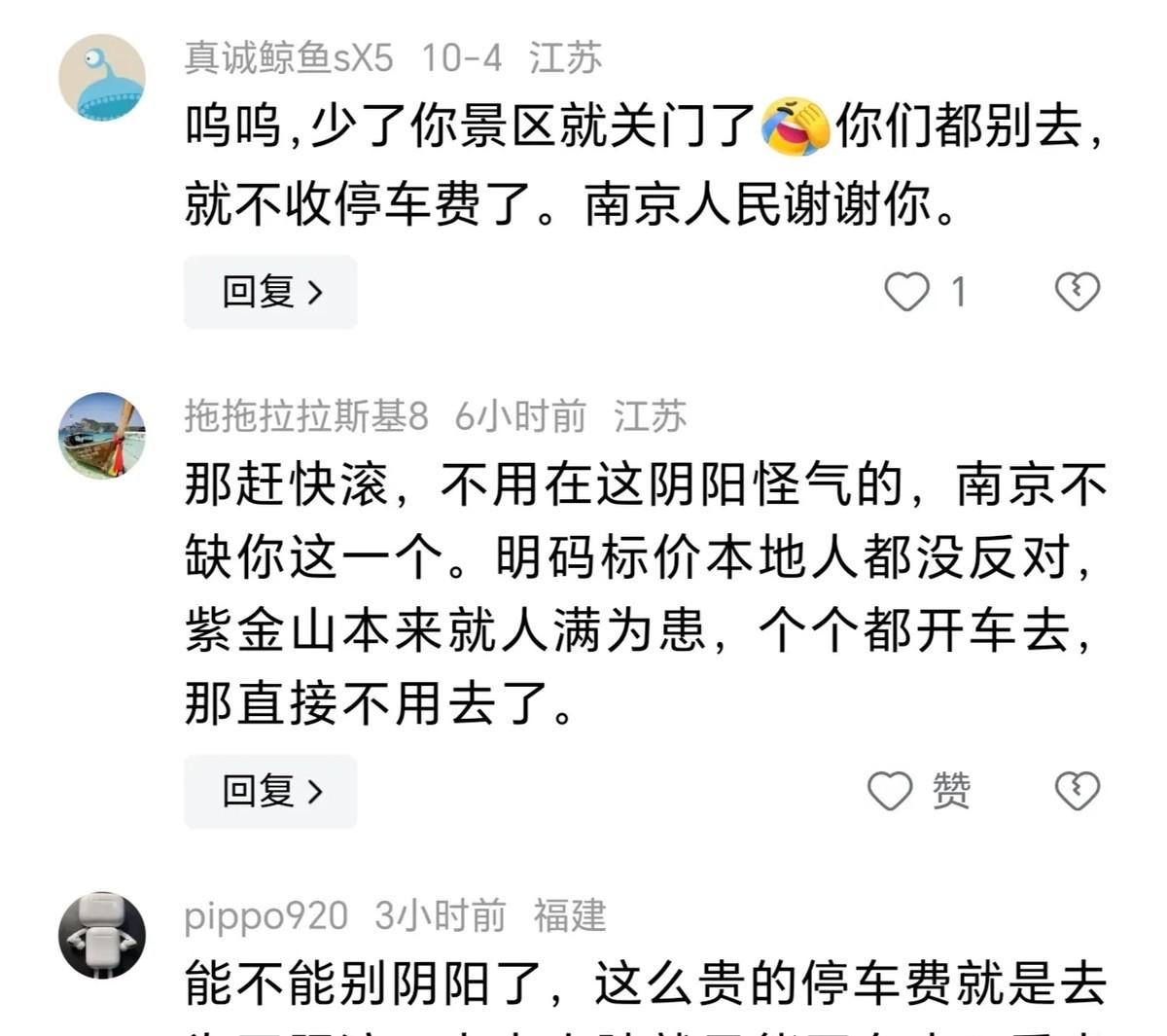Dislike 拖拖拉拉斯基8's comment with broken heart
1167x1036 pixels.
pos(1078,791)
